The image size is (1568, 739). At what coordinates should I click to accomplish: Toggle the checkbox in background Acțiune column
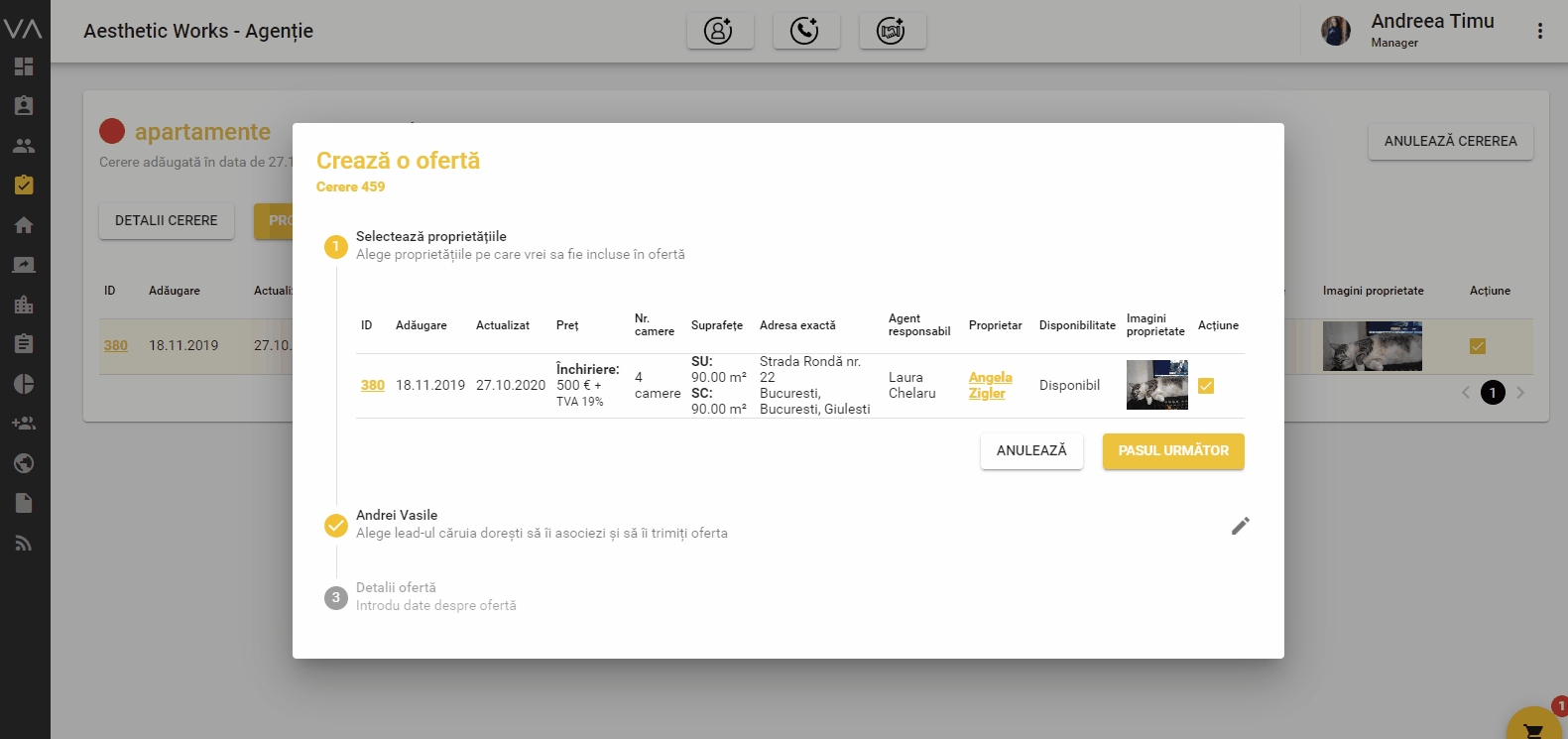[x=1477, y=346]
